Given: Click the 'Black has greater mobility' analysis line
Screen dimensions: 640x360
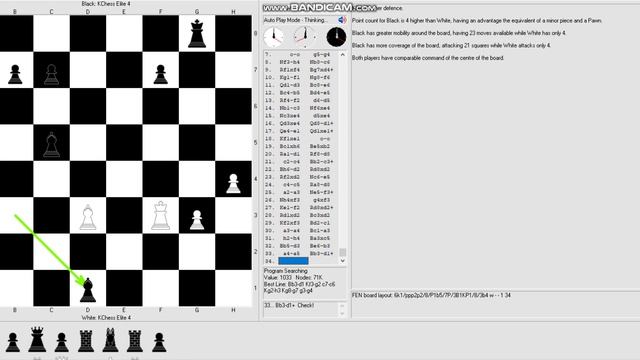Looking at the screenshot, I should [459, 33].
